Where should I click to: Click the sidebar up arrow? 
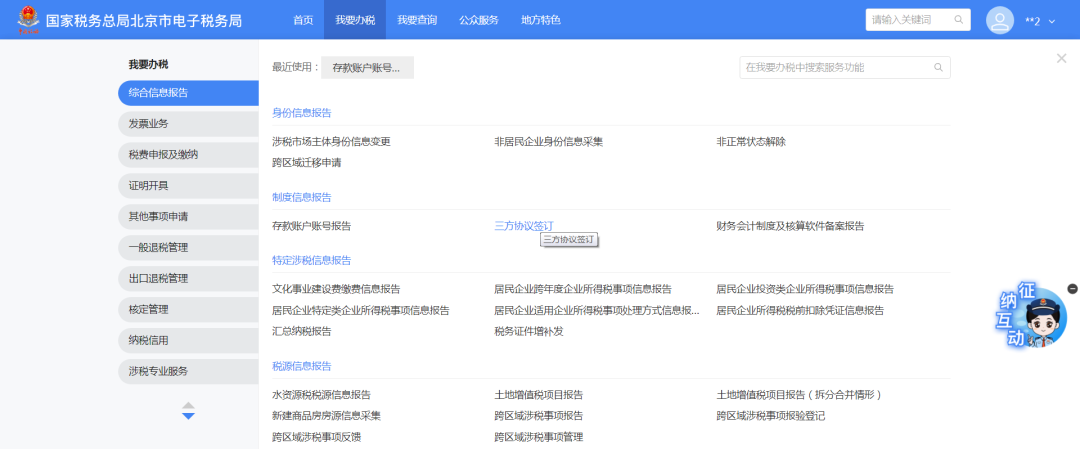pyautogui.click(x=188, y=406)
